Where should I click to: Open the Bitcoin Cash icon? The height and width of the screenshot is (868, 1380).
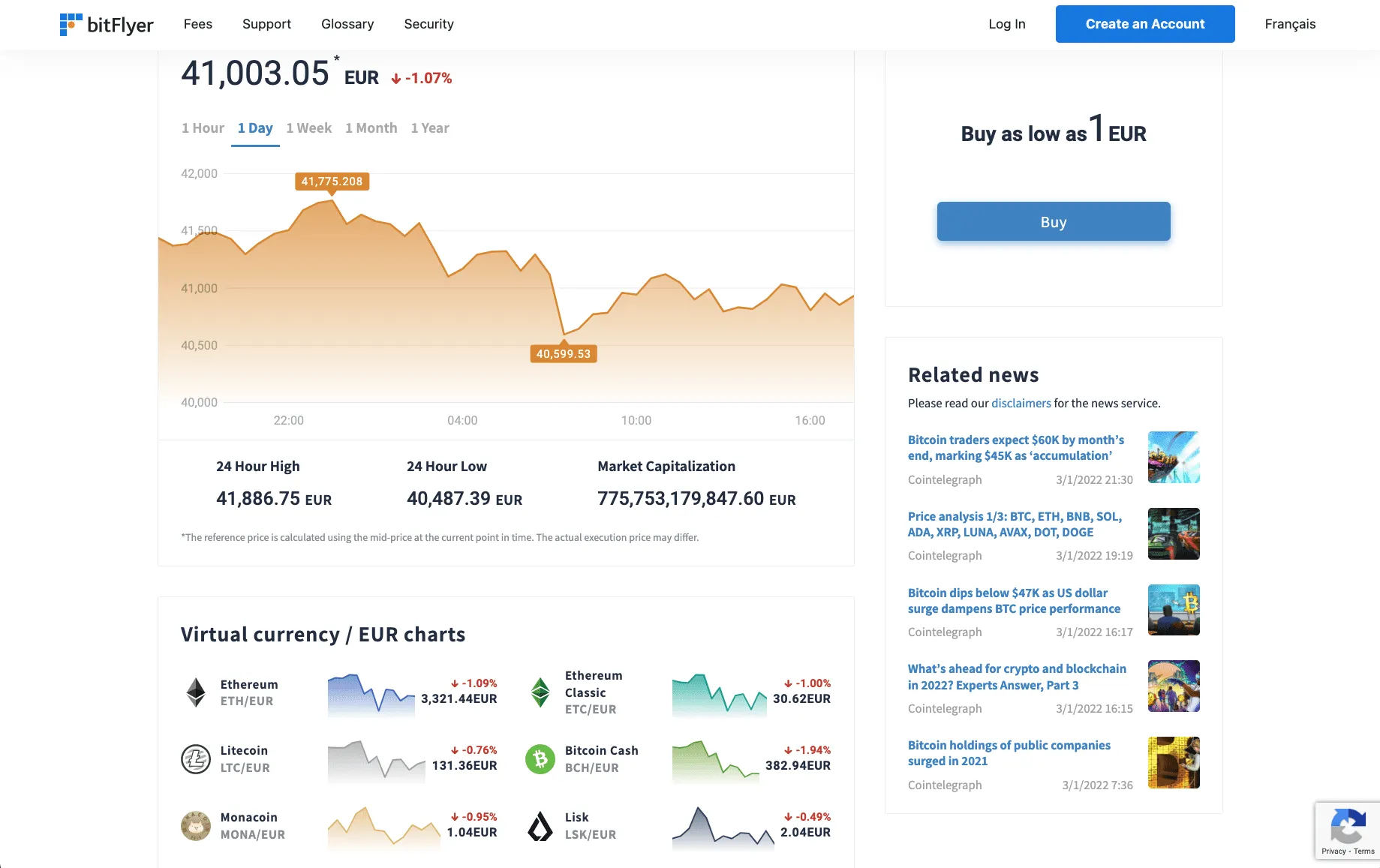click(540, 759)
